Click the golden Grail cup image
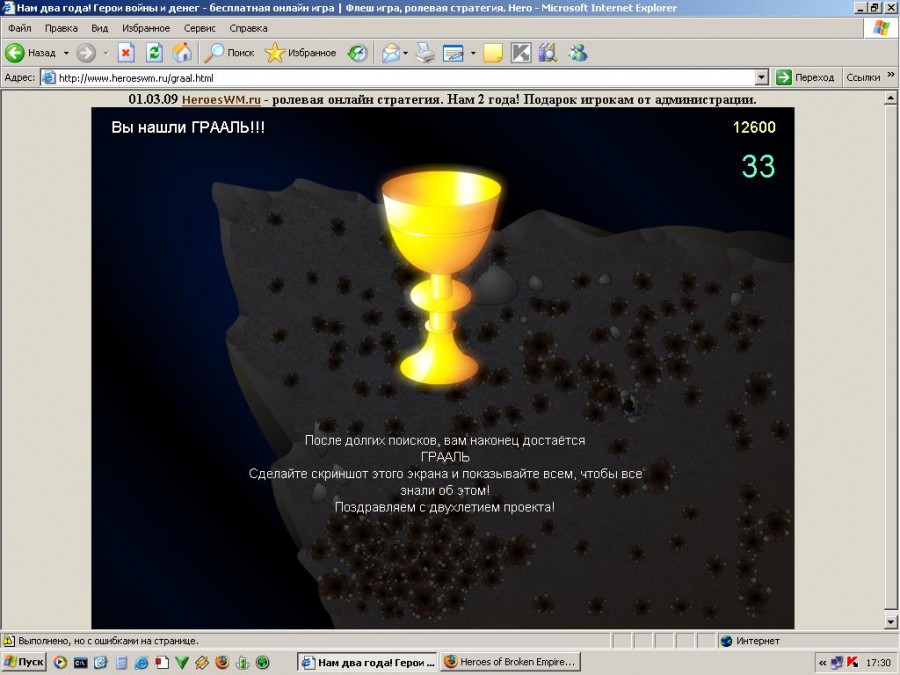Screen dimensions: 900x675 click(440, 277)
